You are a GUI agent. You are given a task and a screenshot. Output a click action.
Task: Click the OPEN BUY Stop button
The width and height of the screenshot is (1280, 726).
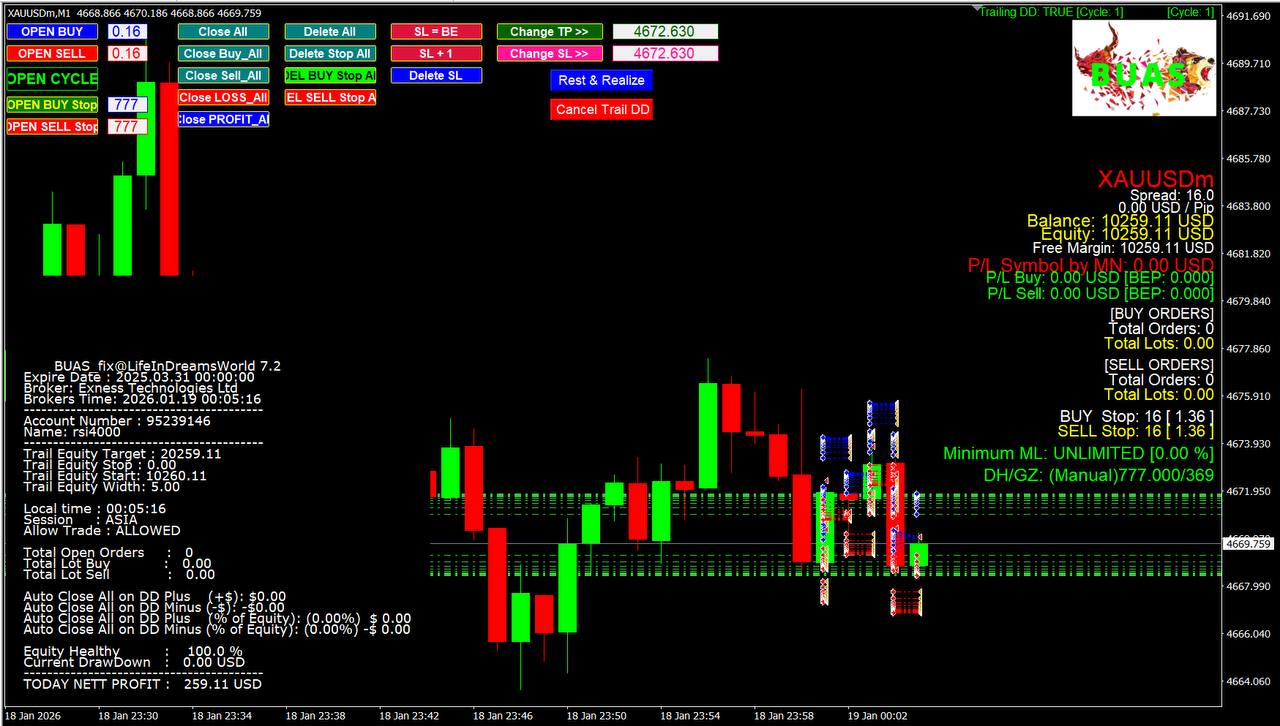pos(52,105)
